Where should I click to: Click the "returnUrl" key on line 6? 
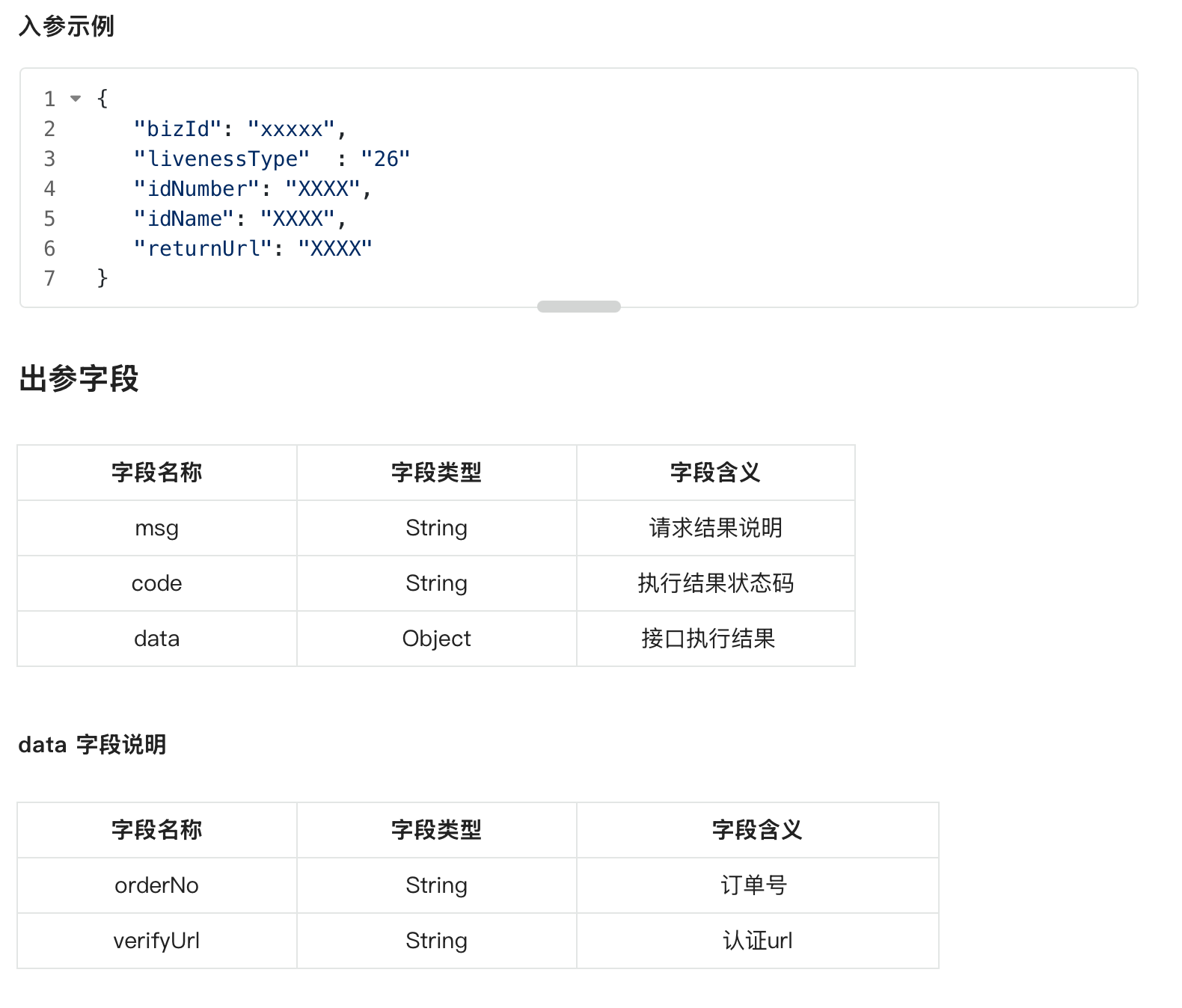203,248
